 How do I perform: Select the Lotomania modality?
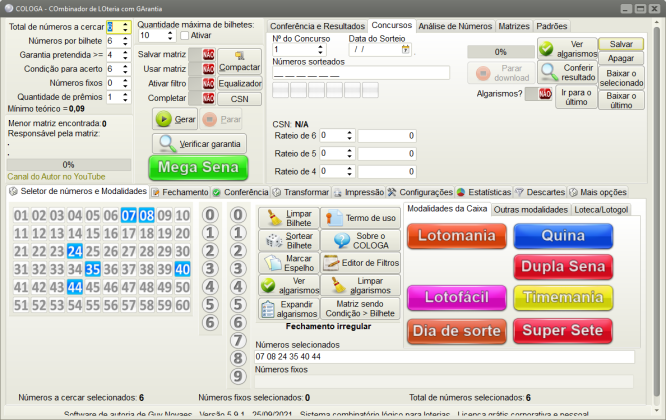pos(457,236)
